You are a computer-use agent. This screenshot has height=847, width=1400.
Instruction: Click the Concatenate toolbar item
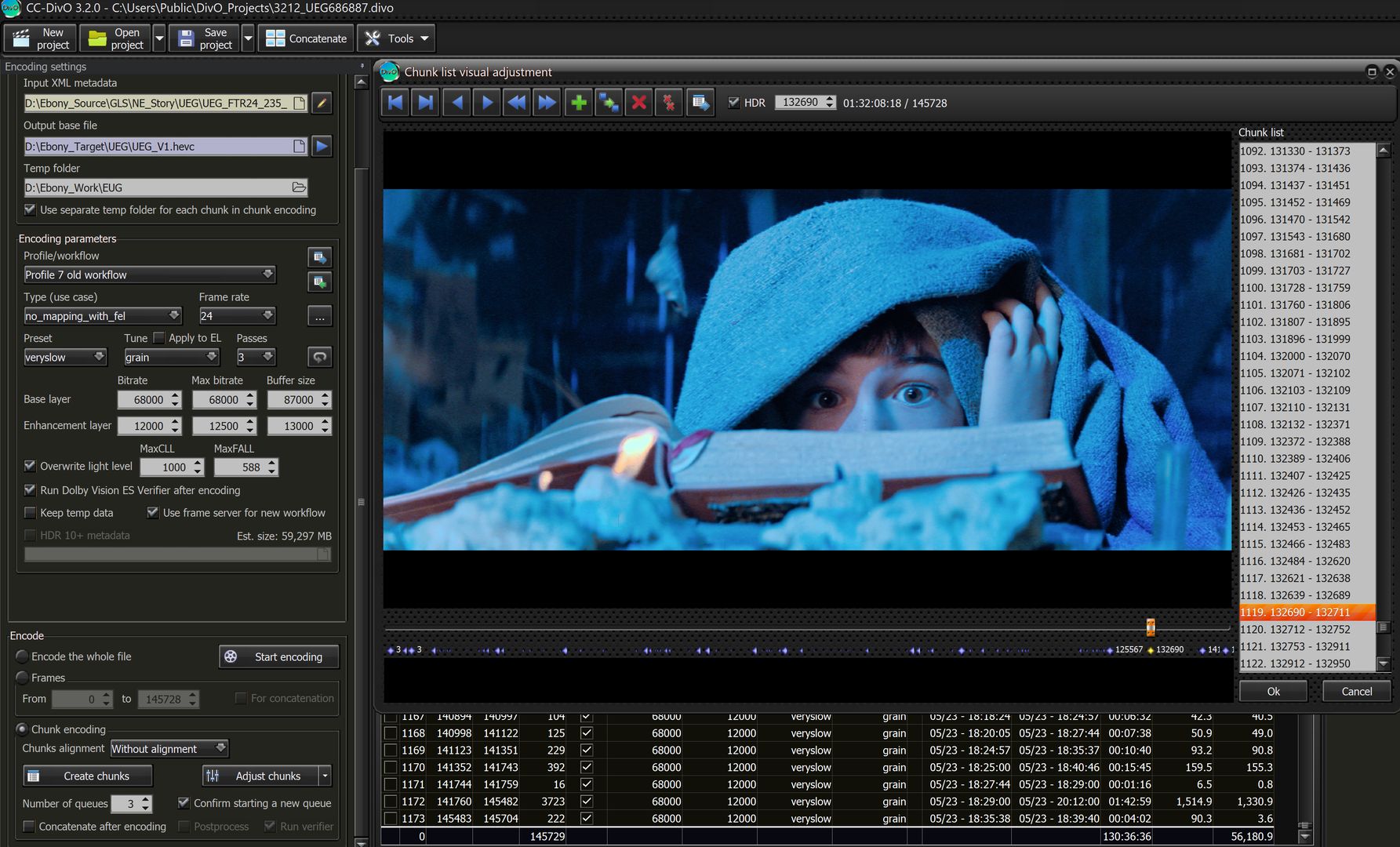(305, 38)
